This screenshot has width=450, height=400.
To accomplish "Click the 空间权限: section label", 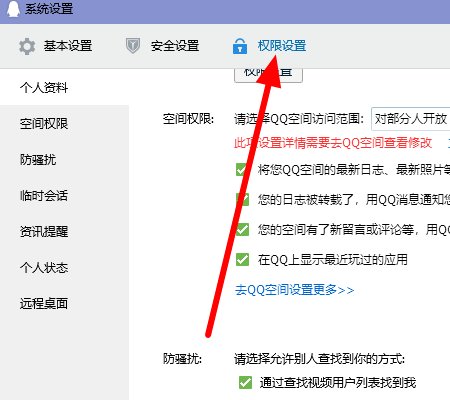I will point(188,119).
